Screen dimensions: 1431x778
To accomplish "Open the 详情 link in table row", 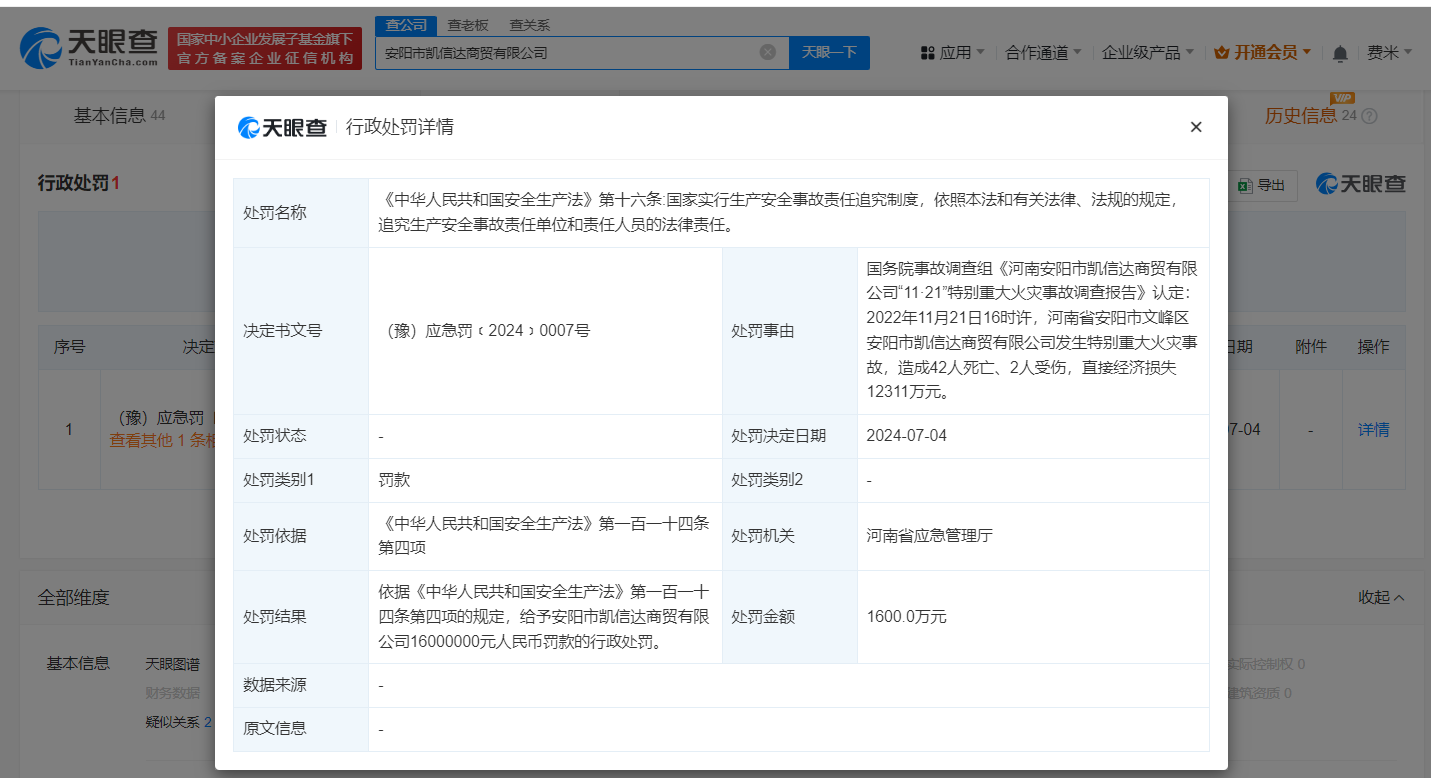I will (1373, 429).
